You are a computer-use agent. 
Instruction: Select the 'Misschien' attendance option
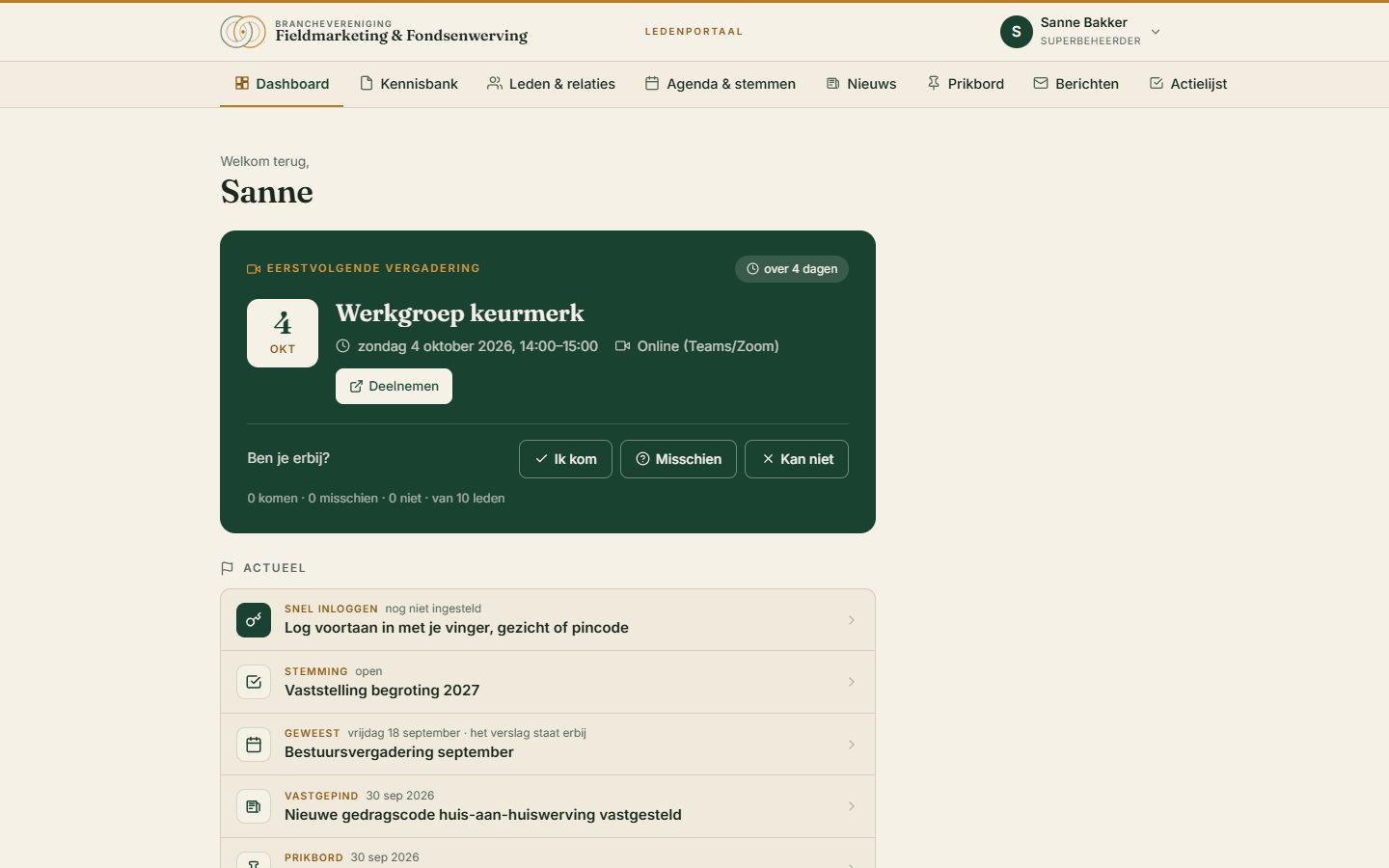pos(678,459)
